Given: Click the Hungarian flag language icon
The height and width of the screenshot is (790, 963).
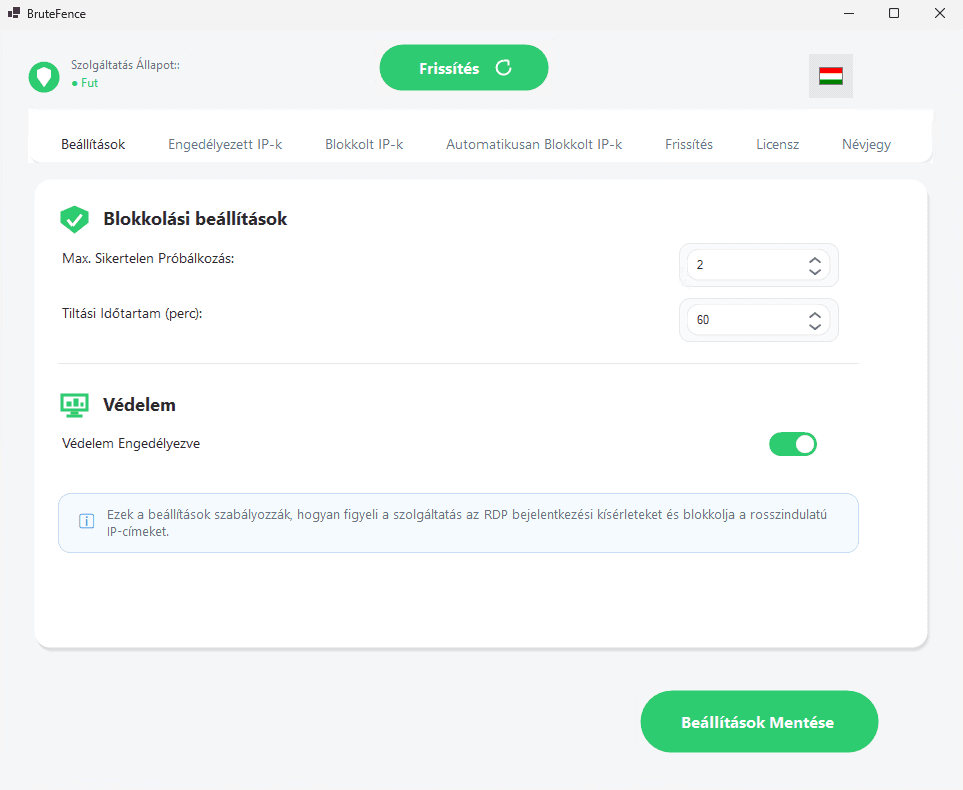Looking at the screenshot, I should pos(830,76).
